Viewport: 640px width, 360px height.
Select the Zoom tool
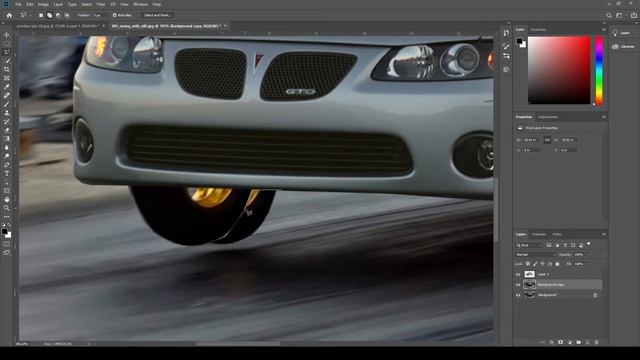(7, 208)
